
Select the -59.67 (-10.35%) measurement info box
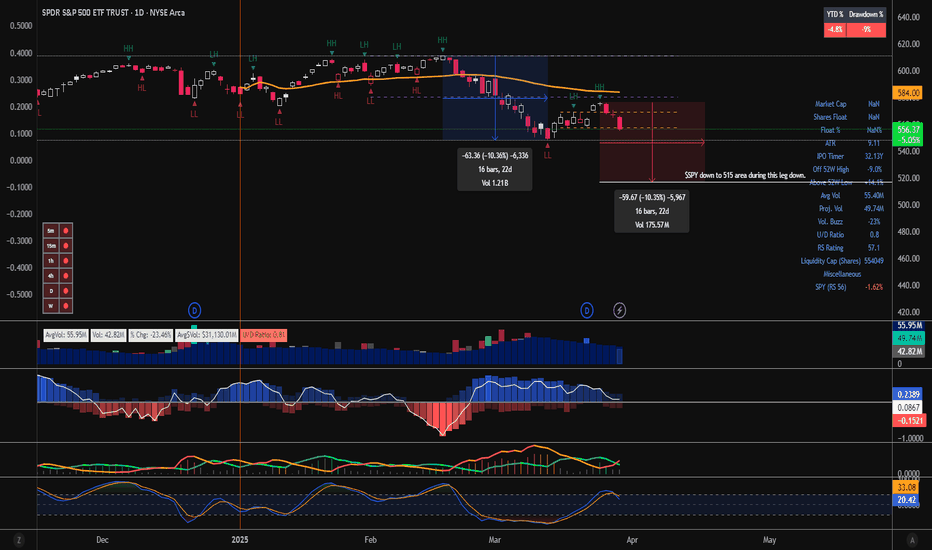652,211
